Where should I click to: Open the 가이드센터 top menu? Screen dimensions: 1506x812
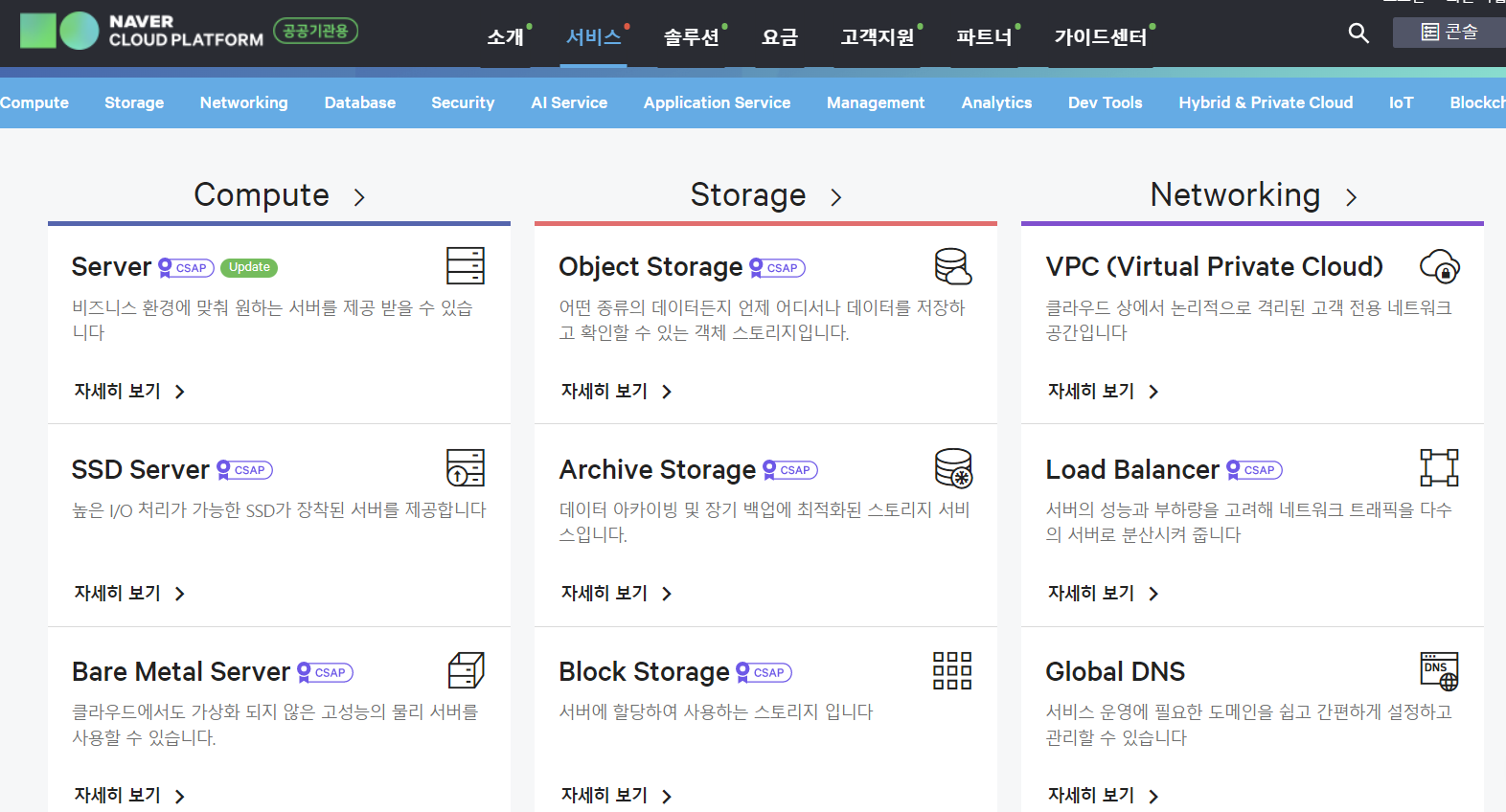[x=1101, y=37]
